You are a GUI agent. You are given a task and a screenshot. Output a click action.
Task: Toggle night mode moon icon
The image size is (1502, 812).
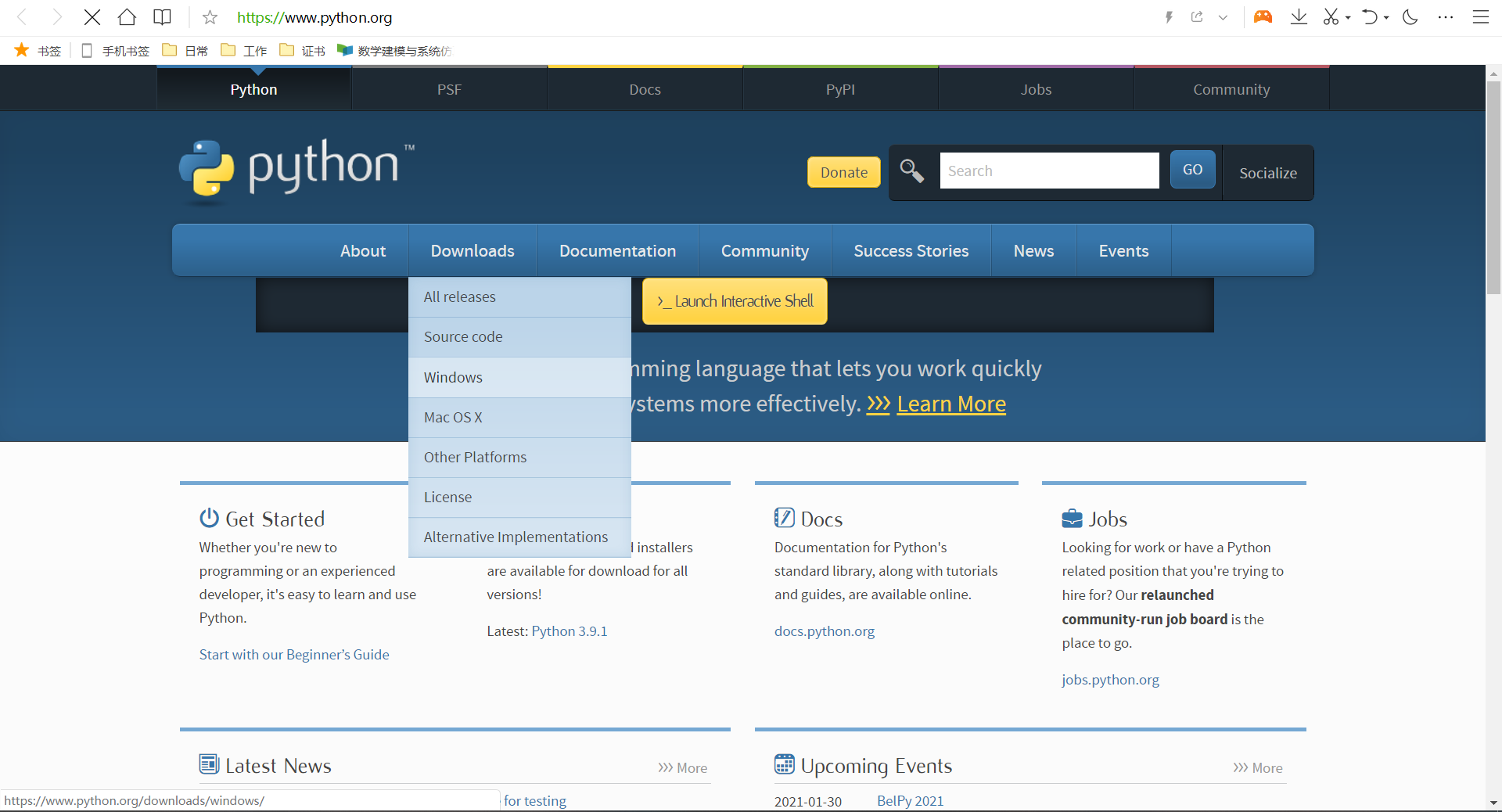(1410, 17)
